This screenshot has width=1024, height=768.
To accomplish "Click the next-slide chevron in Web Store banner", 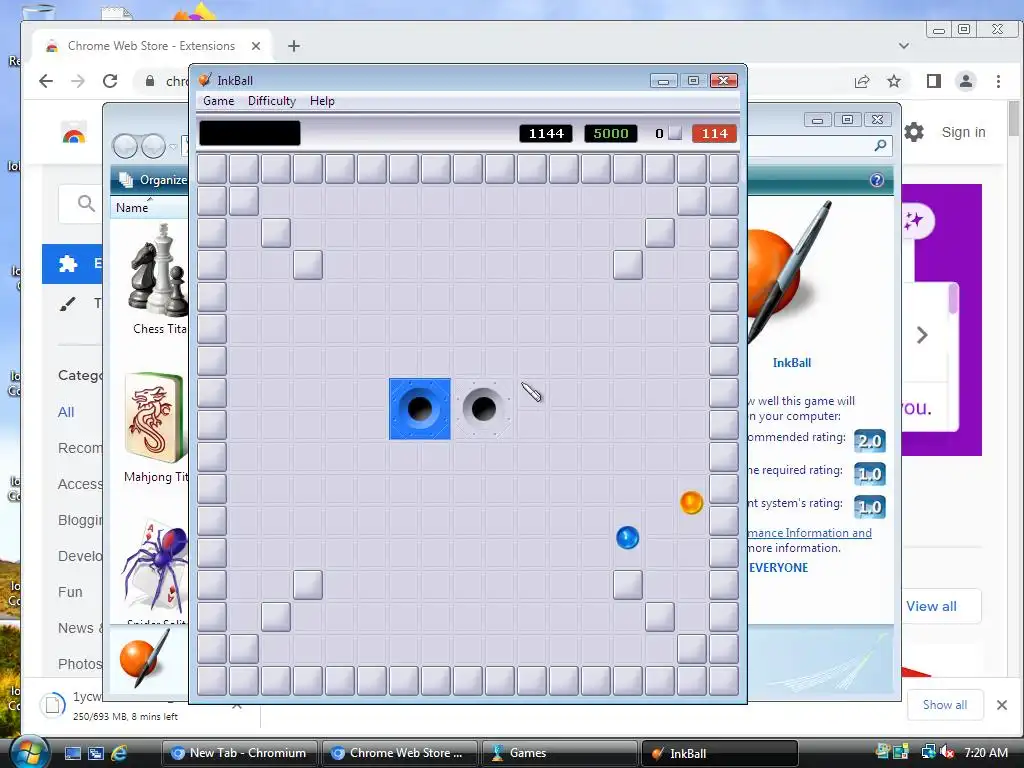I will 921,335.
